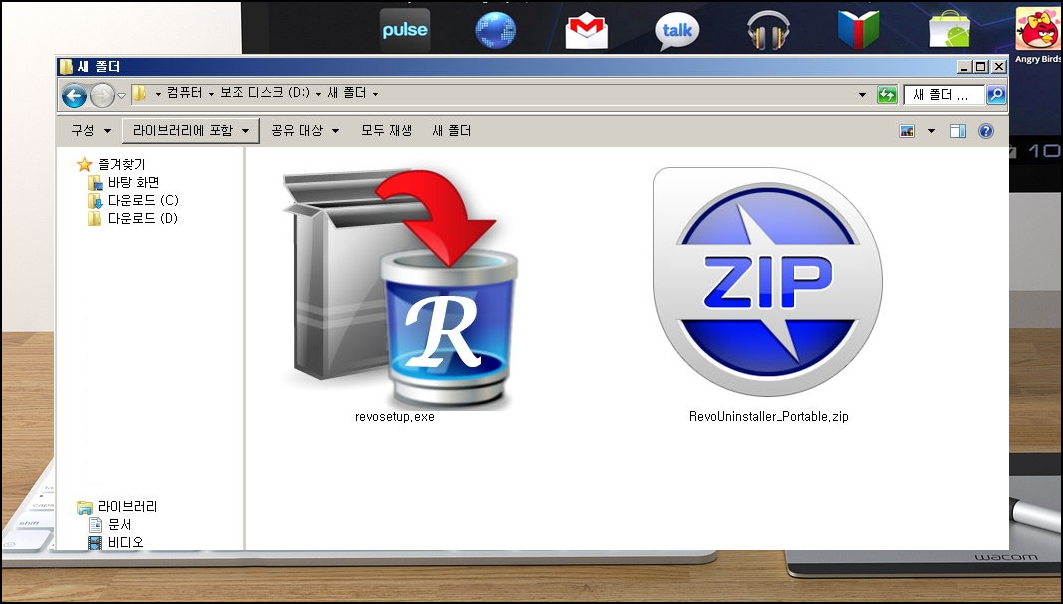
Task: Maximize the 새 폴더 window
Action: (x=980, y=66)
